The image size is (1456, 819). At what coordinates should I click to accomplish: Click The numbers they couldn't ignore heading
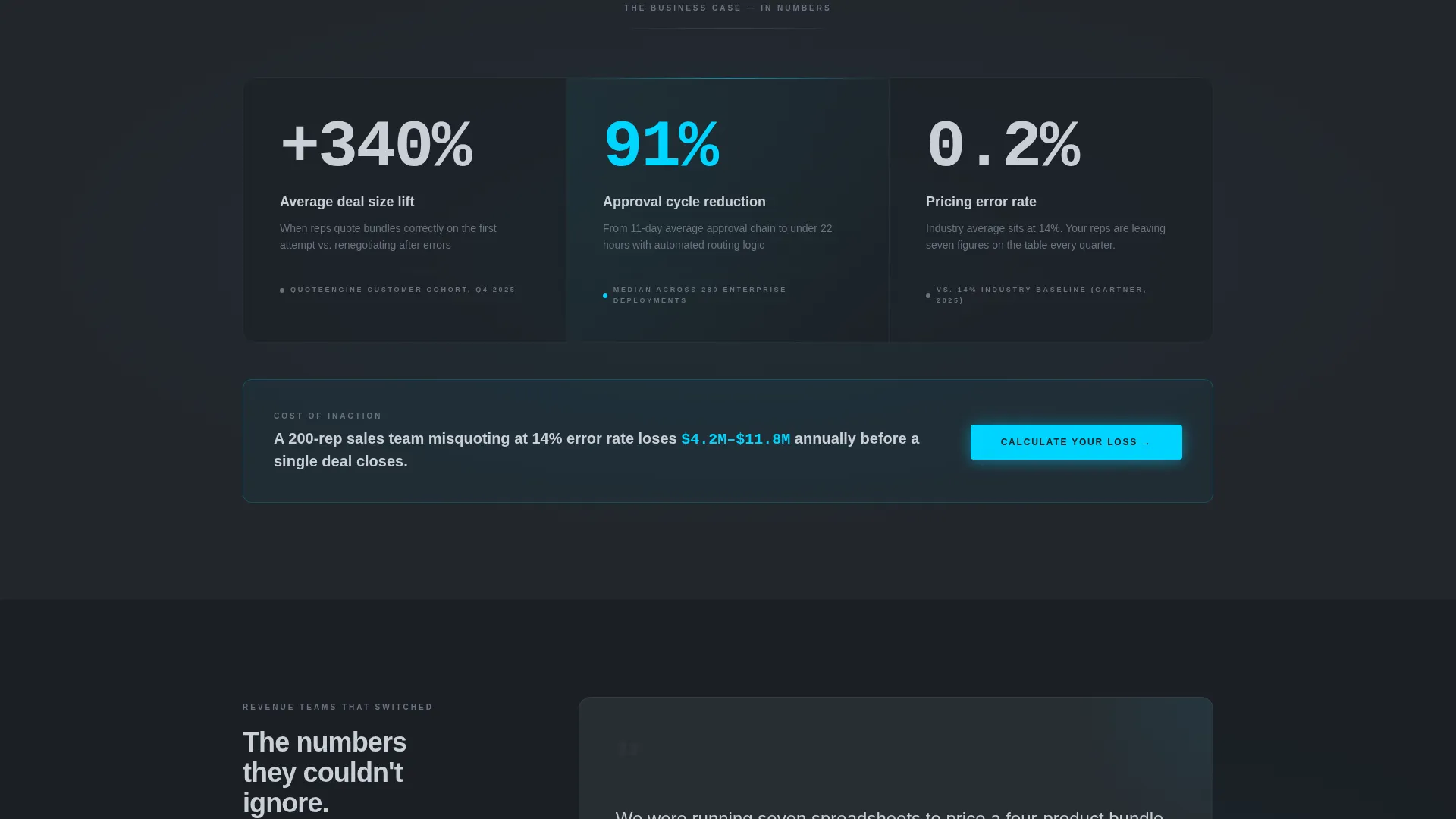(325, 772)
